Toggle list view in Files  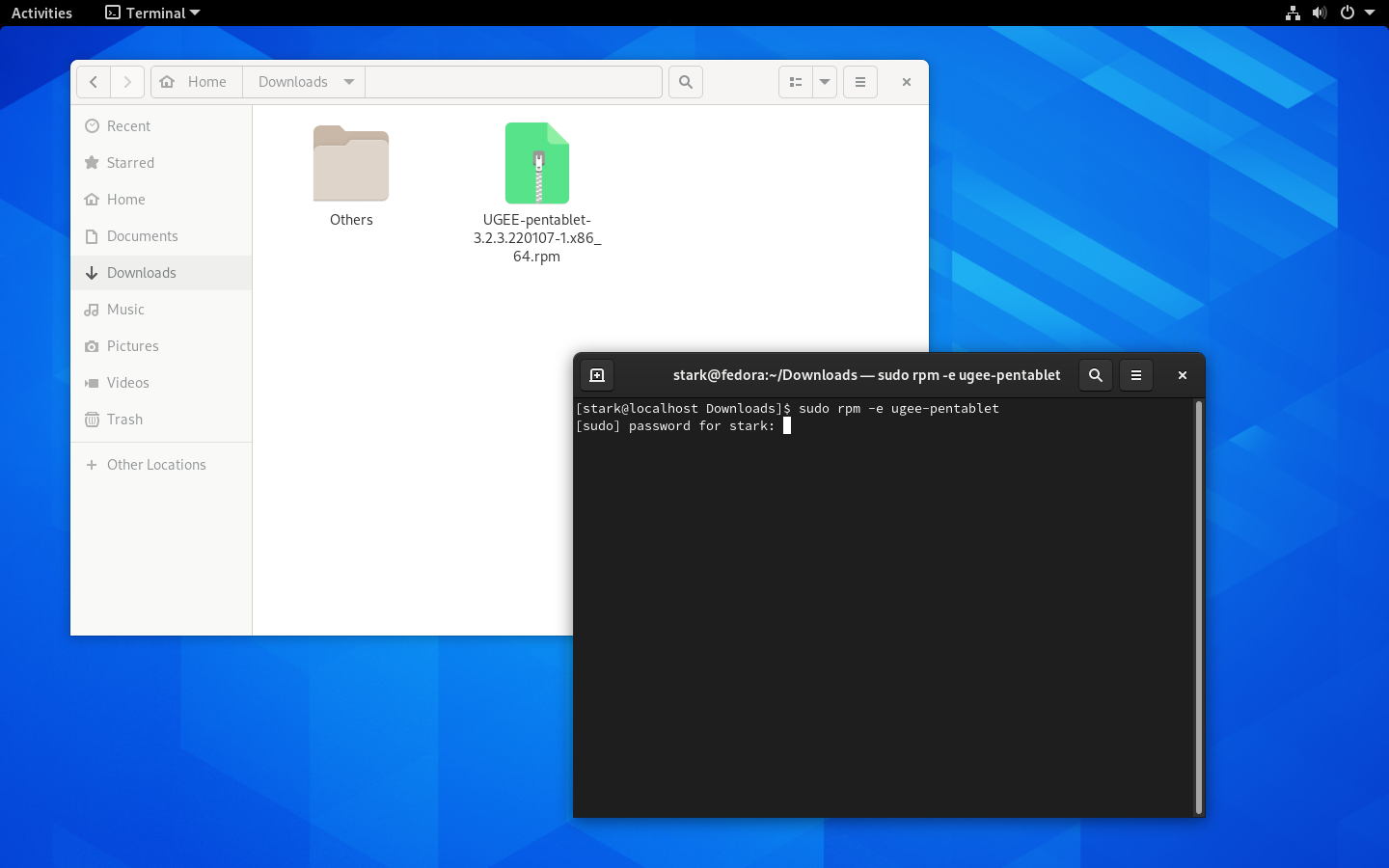pyautogui.click(x=796, y=82)
